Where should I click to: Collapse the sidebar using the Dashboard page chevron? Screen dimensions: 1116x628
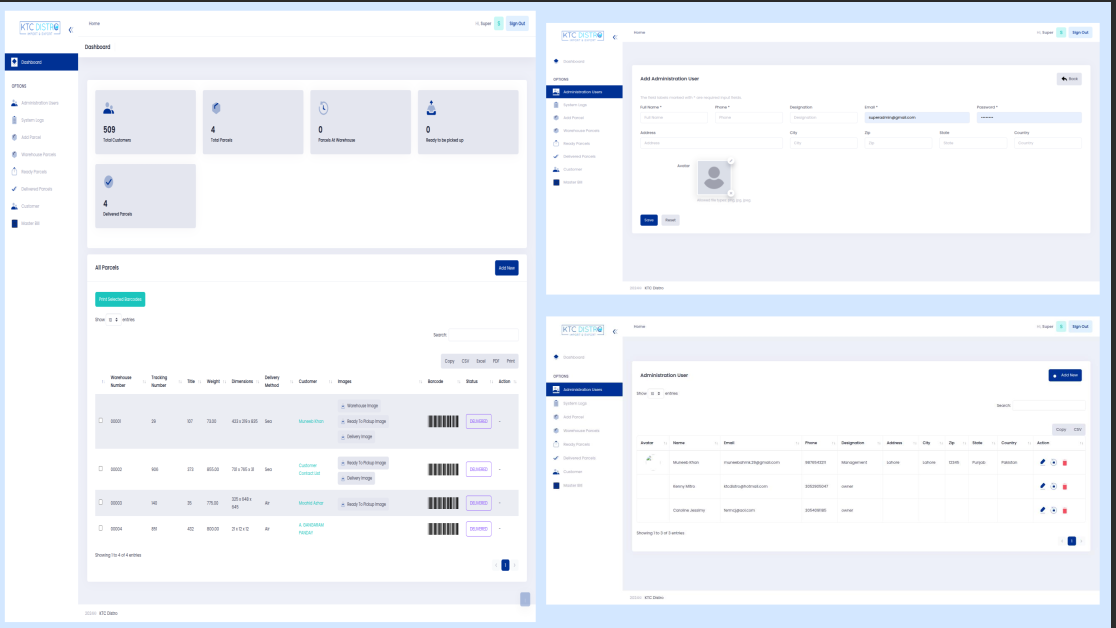coord(70,30)
